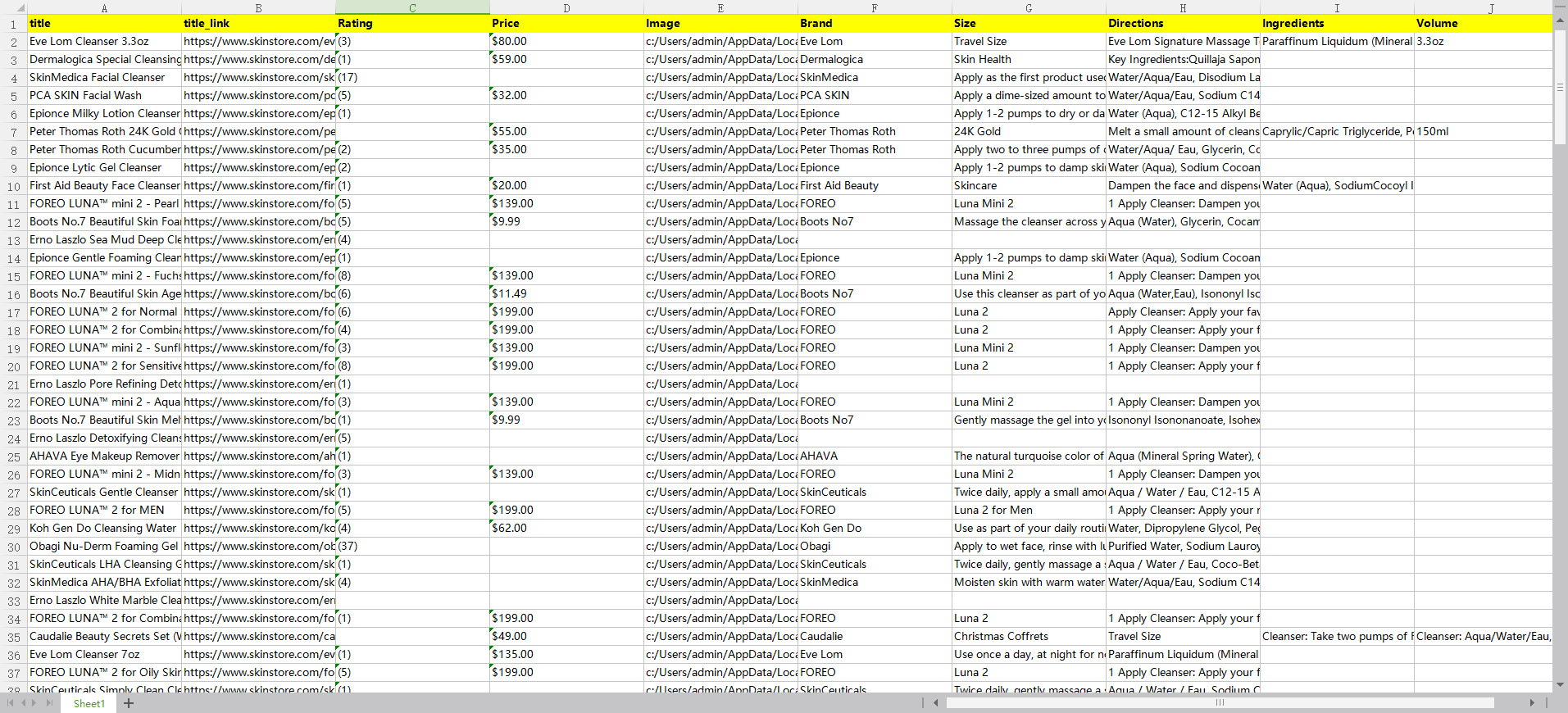Select column C header

[x=412, y=7]
